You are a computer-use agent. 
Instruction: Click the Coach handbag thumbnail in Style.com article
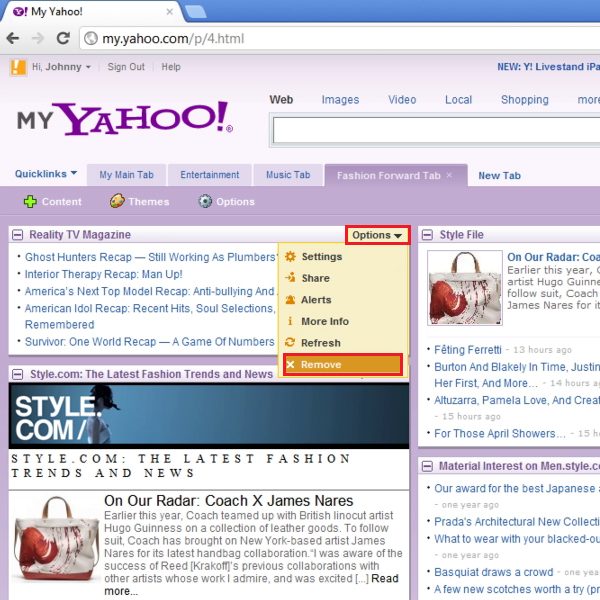(x=56, y=539)
